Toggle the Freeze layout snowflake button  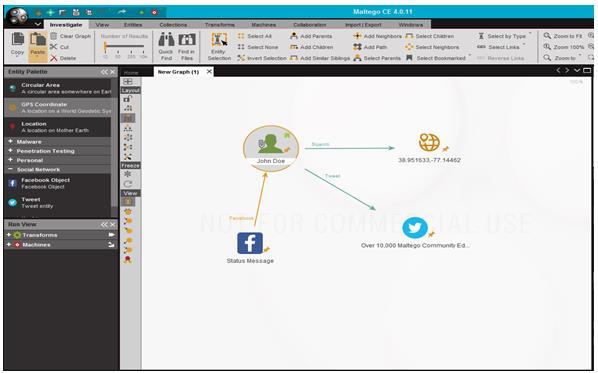coord(127,174)
